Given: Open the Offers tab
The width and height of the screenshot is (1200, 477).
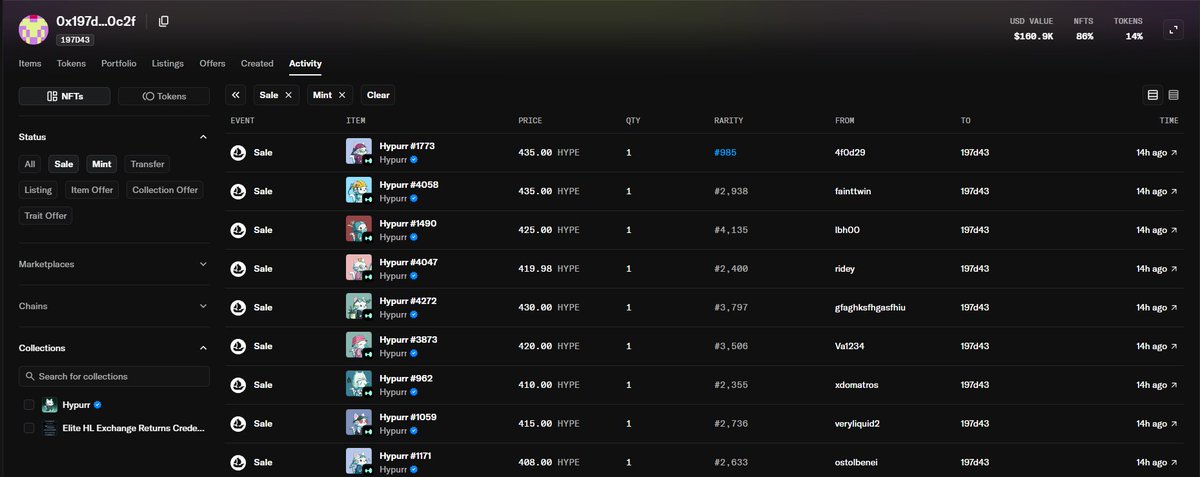Looking at the screenshot, I should click(212, 63).
